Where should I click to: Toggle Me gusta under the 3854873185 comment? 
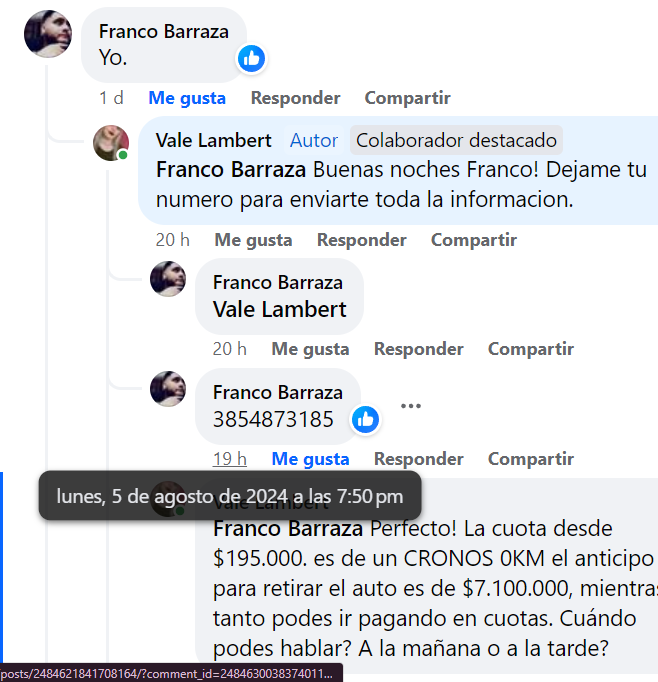[310, 459]
